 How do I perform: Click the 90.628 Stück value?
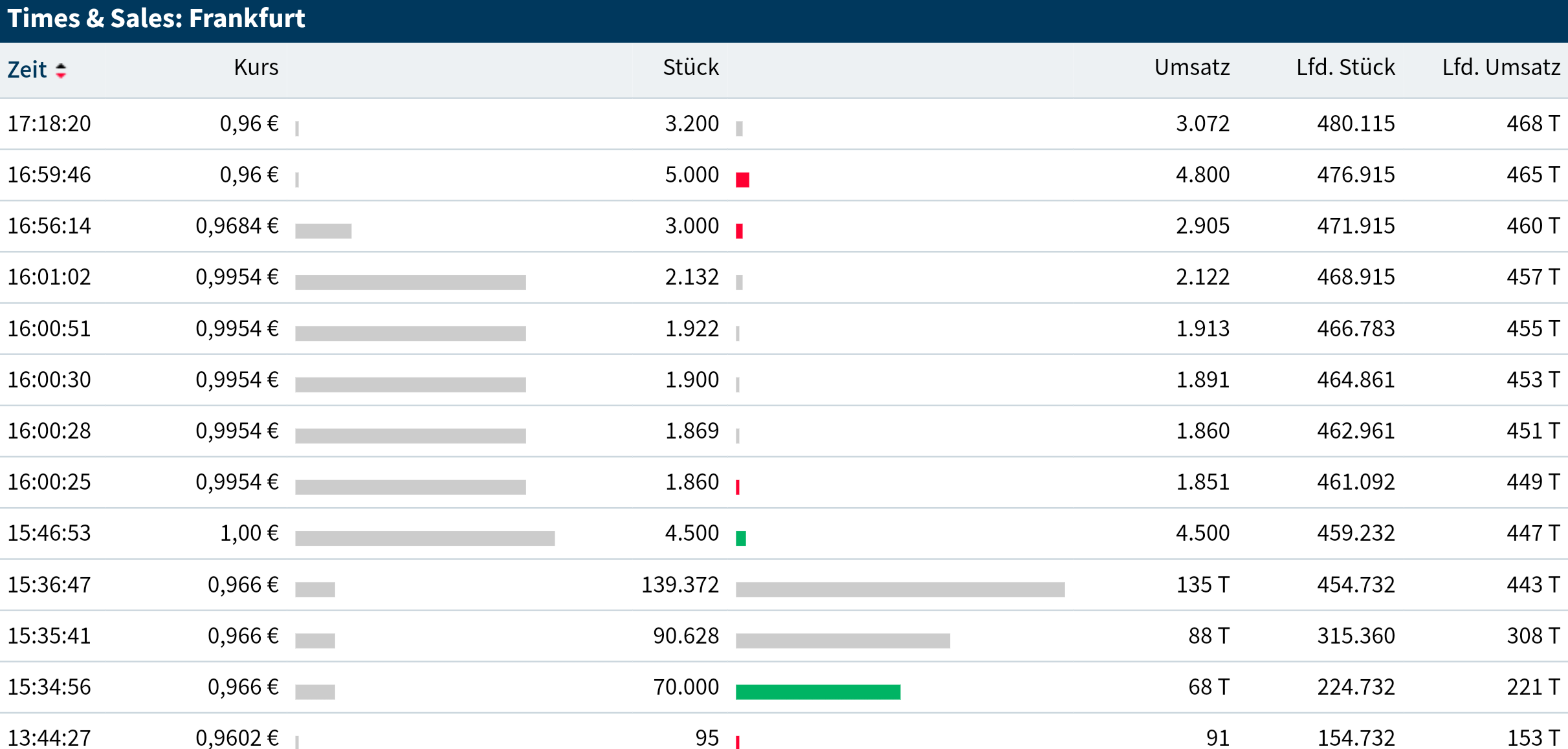point(685,636)
